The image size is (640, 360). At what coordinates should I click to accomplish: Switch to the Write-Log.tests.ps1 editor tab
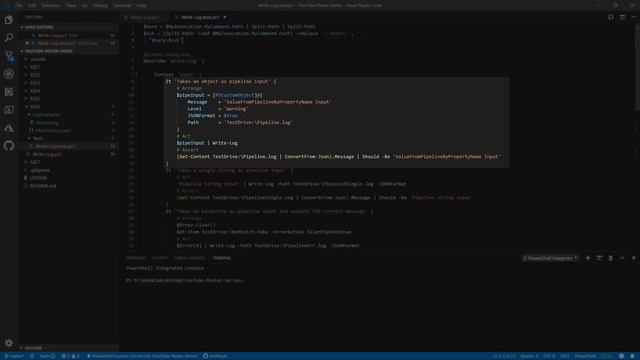[200, 17]
